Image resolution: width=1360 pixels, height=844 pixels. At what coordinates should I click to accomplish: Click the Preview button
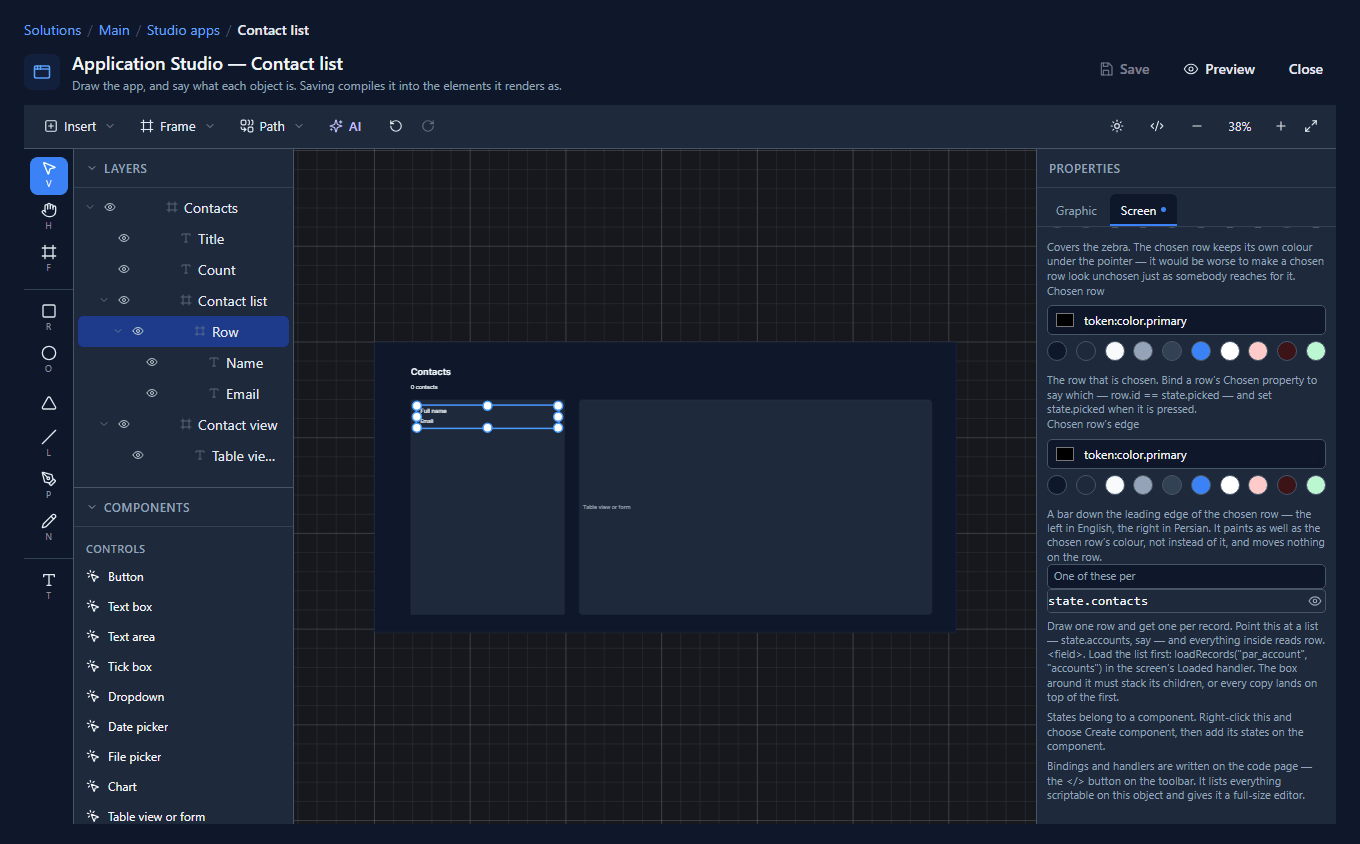[1219, 69]
